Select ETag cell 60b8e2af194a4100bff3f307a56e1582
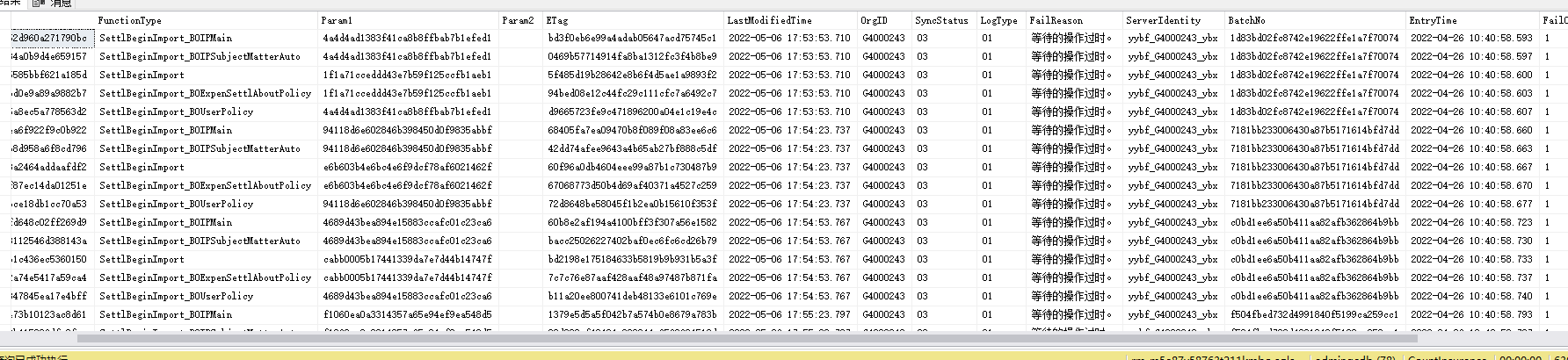 (x=633, y=223)
